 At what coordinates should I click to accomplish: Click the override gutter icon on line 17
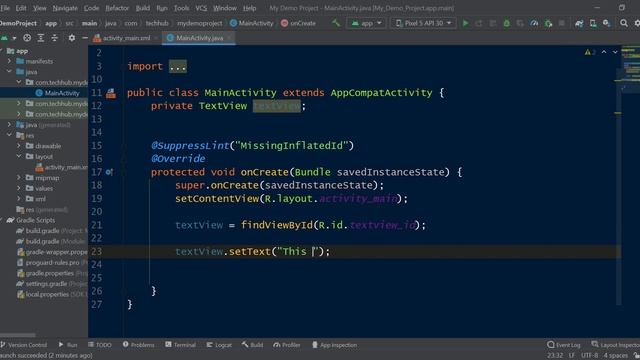coord(109,172)
